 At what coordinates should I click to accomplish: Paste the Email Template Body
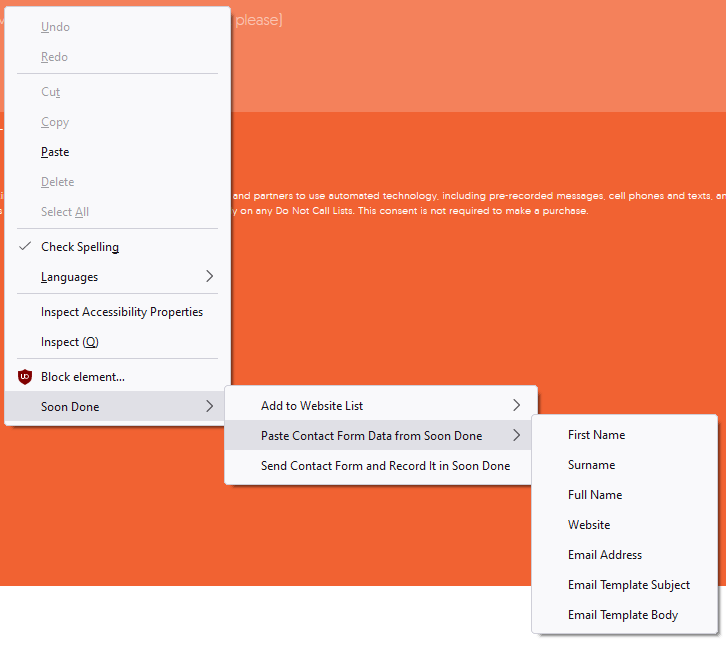pyautogui.click(x=625, y=615)
